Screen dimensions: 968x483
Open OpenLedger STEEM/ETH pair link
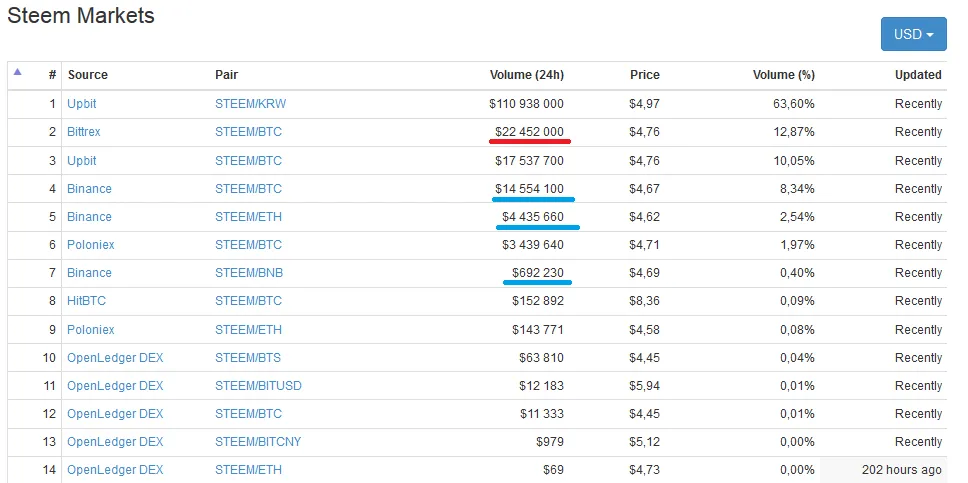pos(248,471)
